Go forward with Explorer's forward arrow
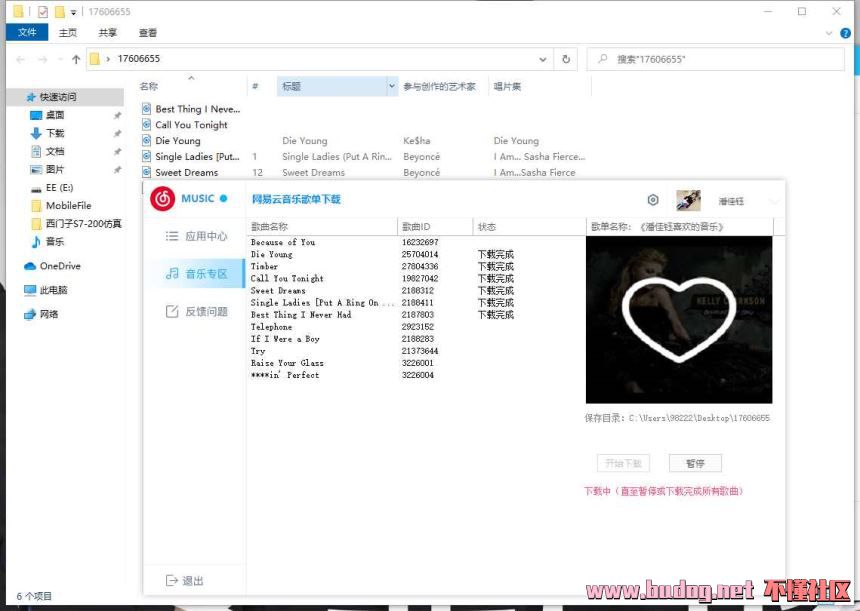This screenshot has width=860, height=611. point(42,59)
